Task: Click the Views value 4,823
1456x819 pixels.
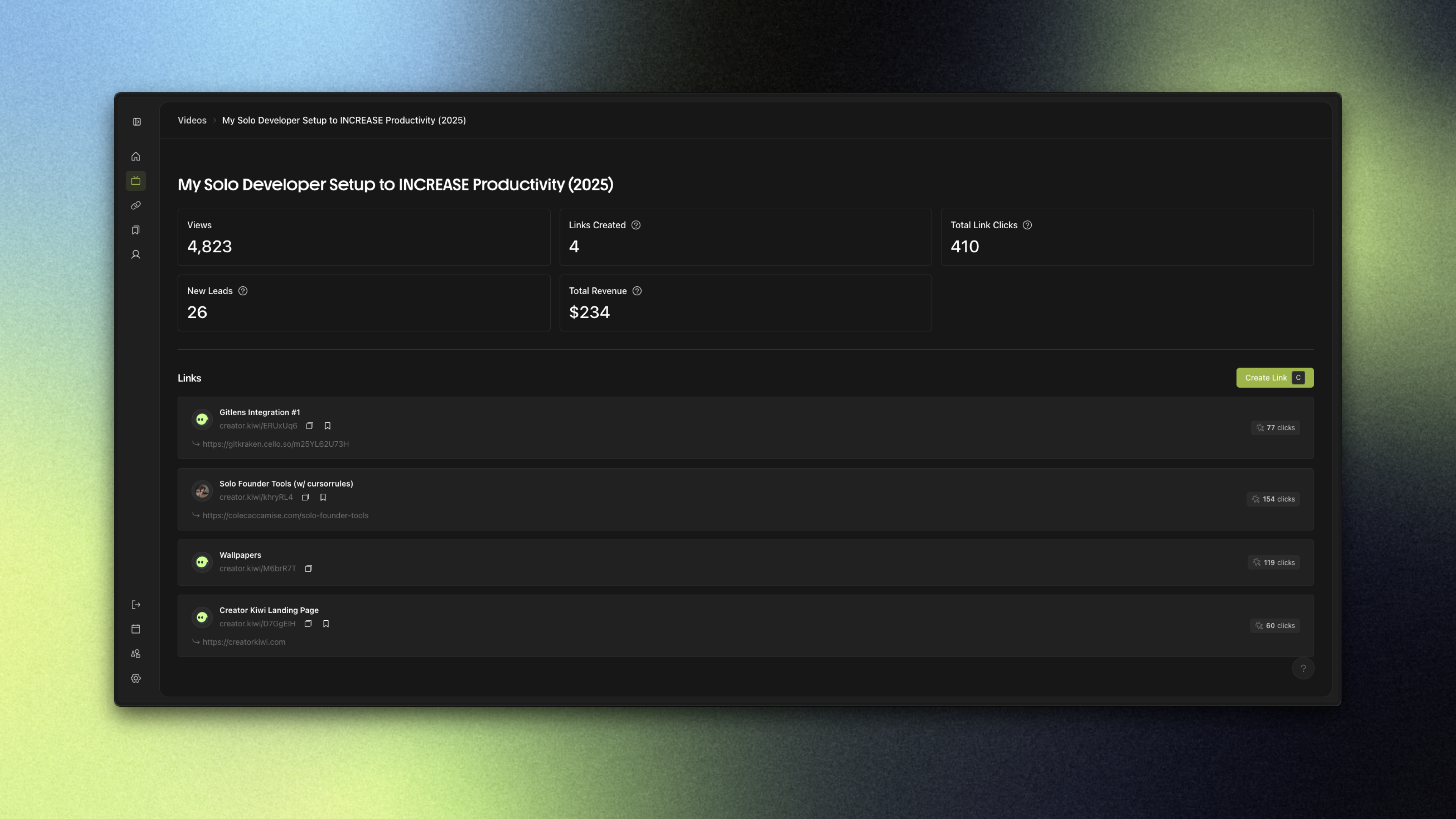Action: (x=210, y=246)
